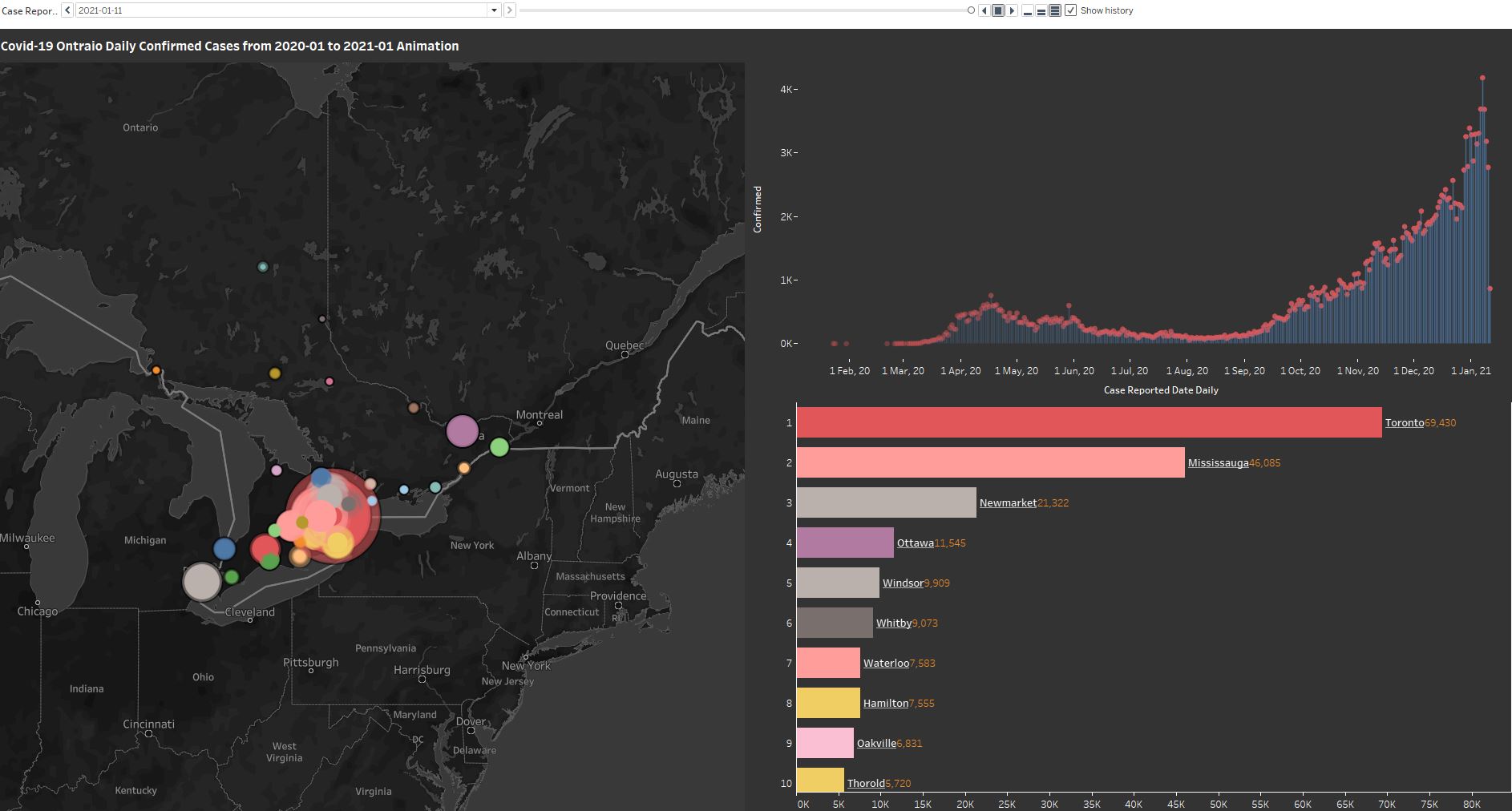Click the back arrow beside Case Reported filter

point(67,10)
